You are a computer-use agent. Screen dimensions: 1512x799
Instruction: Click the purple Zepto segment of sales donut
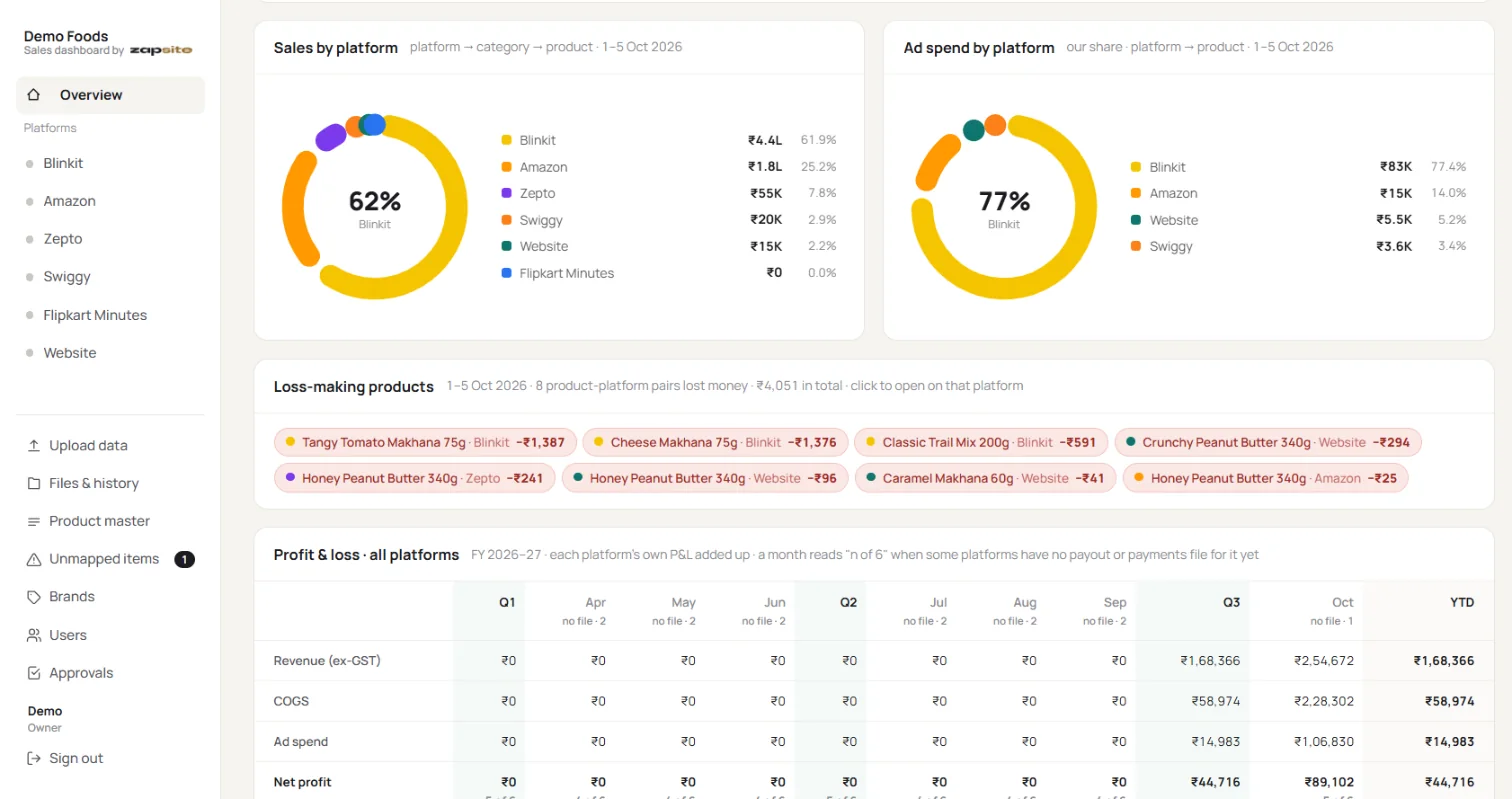pyautogui.click(x=330, y=137)
